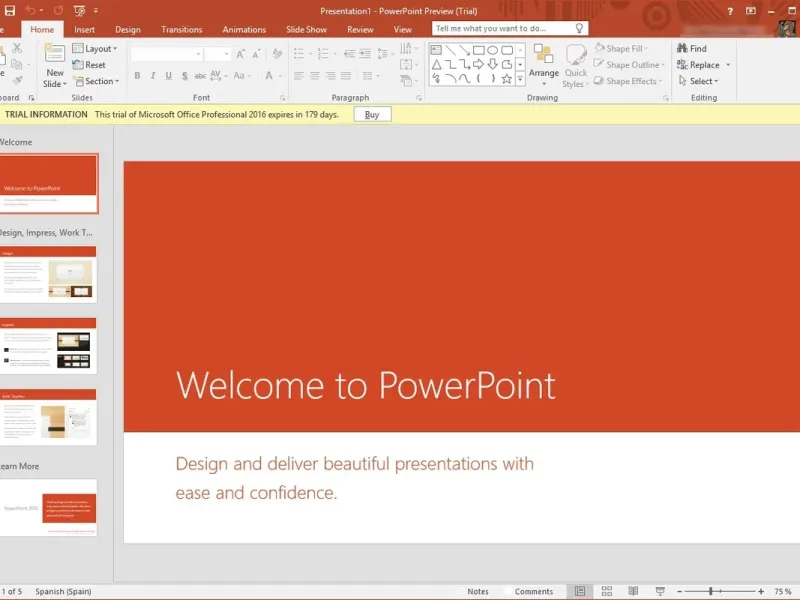Image resolution: width=800 pixels, height=600 pixels.
Task: Click the zoom slider handle
Action: click(x=712, y=591)
